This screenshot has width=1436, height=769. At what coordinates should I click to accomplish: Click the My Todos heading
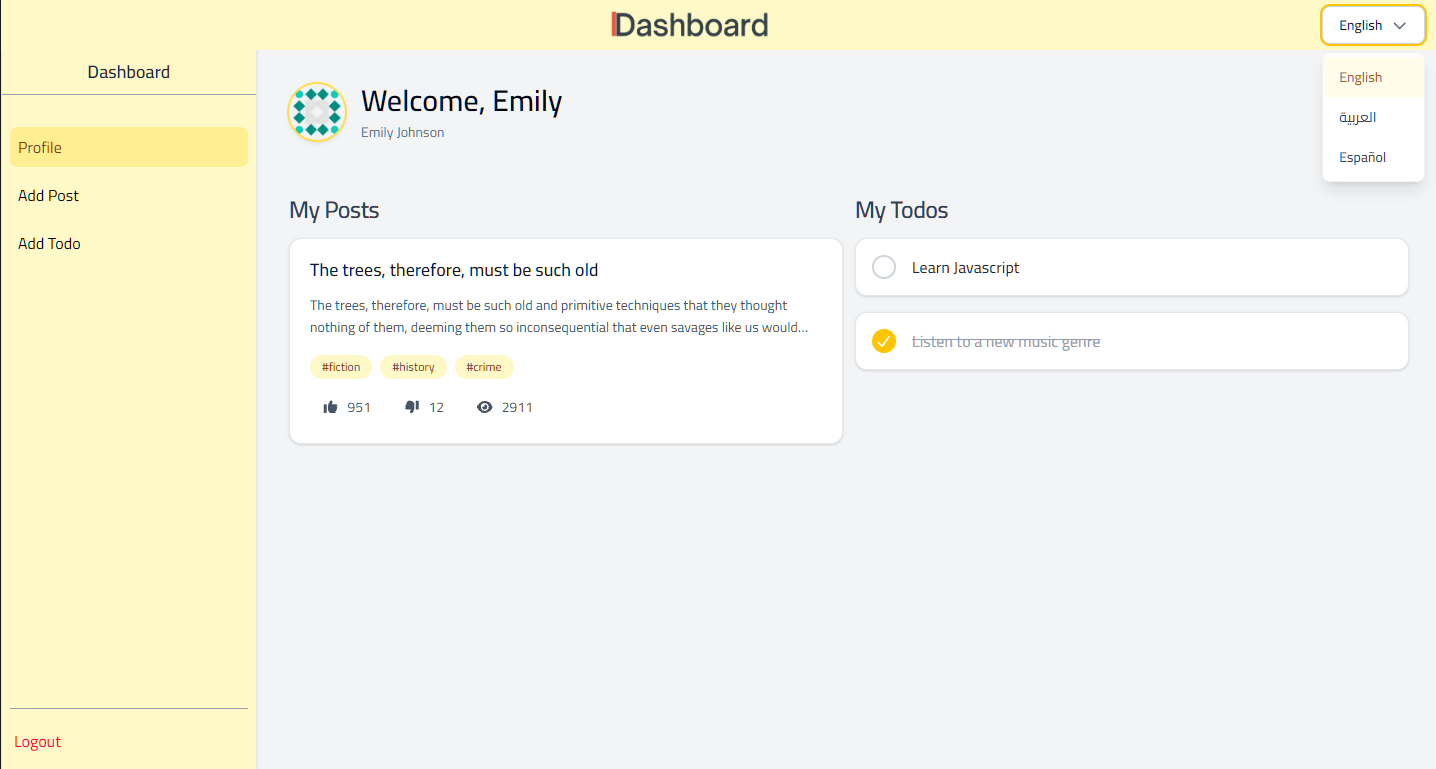902,210
